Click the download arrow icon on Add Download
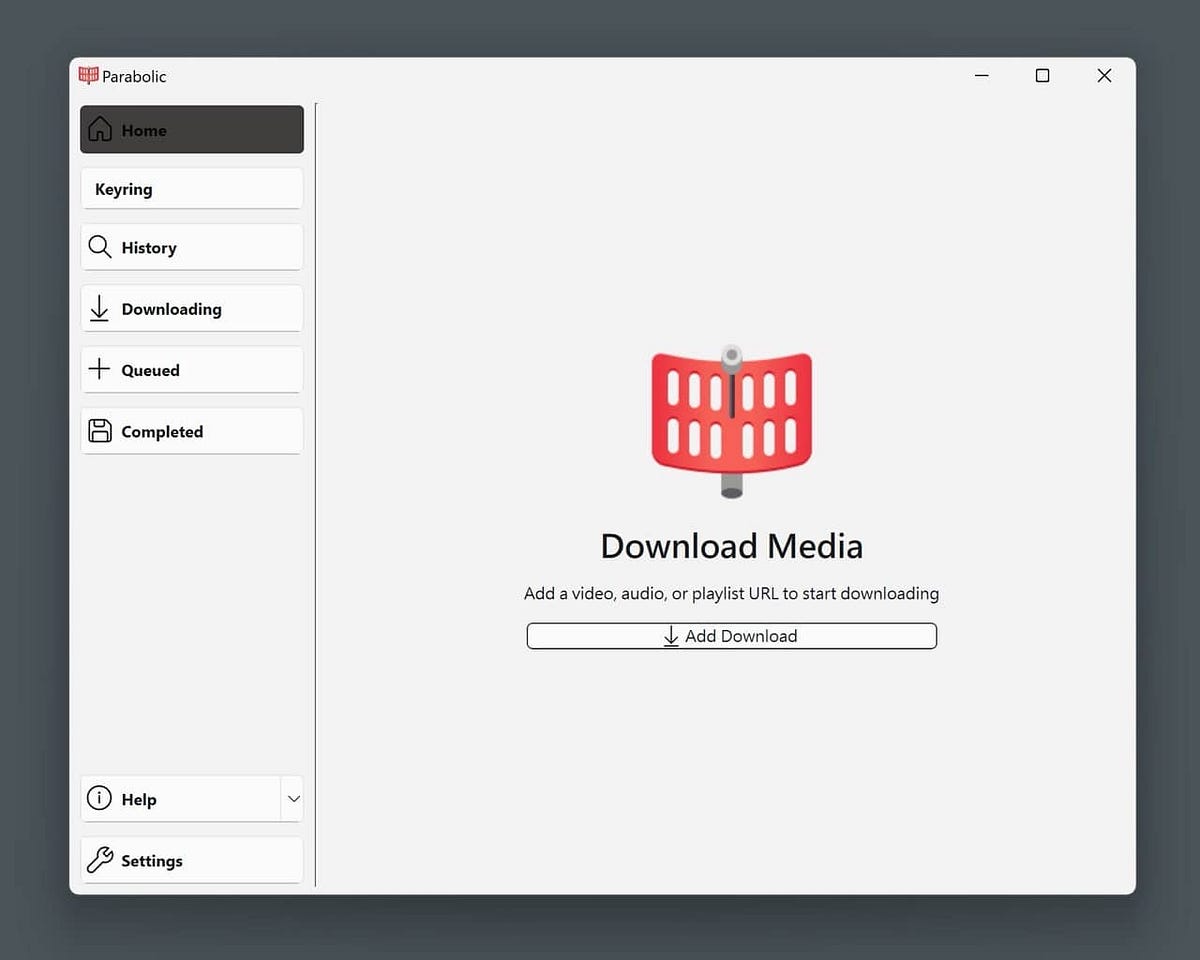Image resolution: width=1200 pixels, height=960 pixels. tap(671, 636)
